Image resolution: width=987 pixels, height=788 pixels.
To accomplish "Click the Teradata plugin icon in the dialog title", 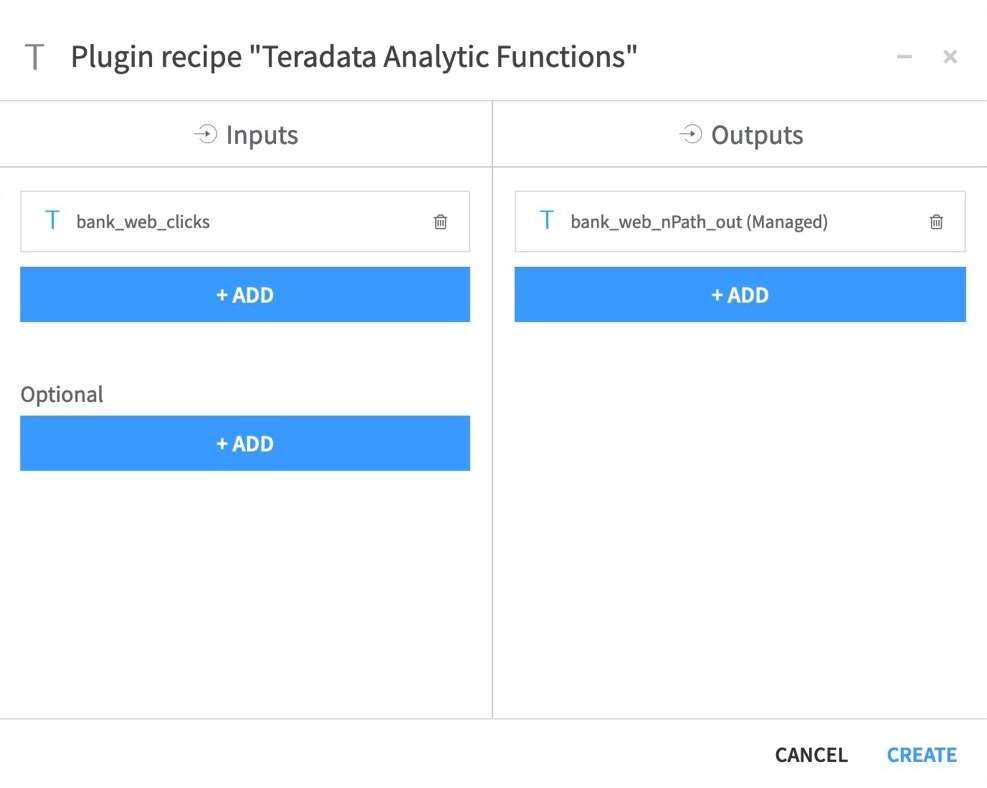I will click(x=34, y=56).
